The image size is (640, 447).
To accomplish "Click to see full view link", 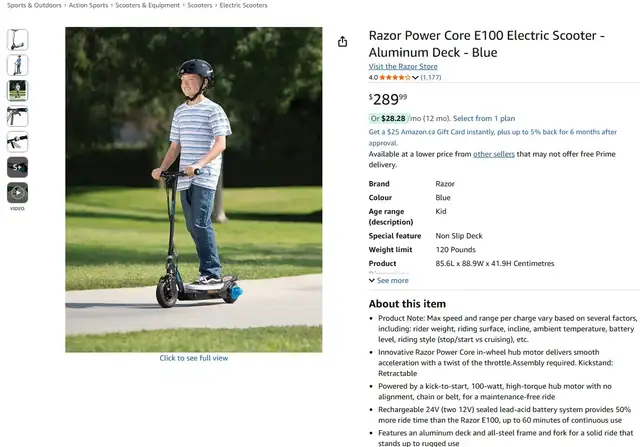I will 193,358.
